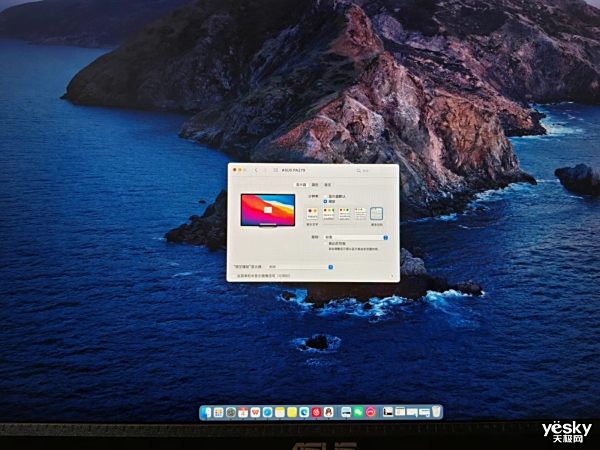Select the Scaled resolution radio button
The image size is (600, 450).
(325, 201)
